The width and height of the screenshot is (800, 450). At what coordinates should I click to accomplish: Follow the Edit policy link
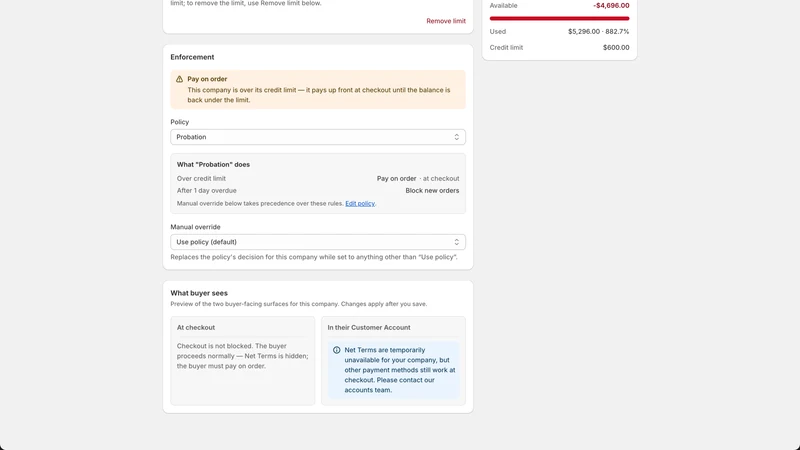tap(360, 204)
